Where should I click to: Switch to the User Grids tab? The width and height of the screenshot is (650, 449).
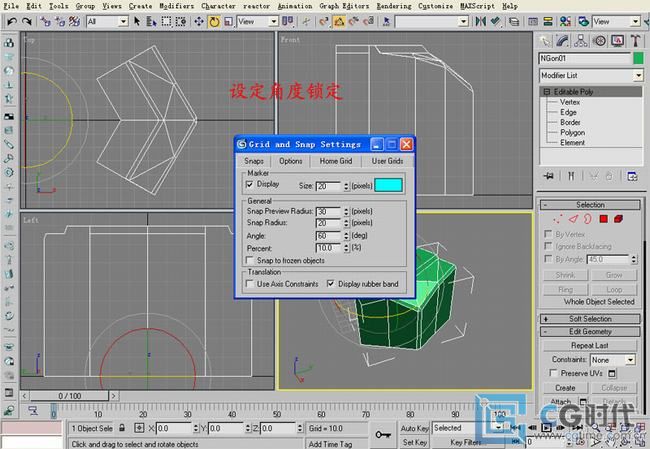tap(387, 161)
